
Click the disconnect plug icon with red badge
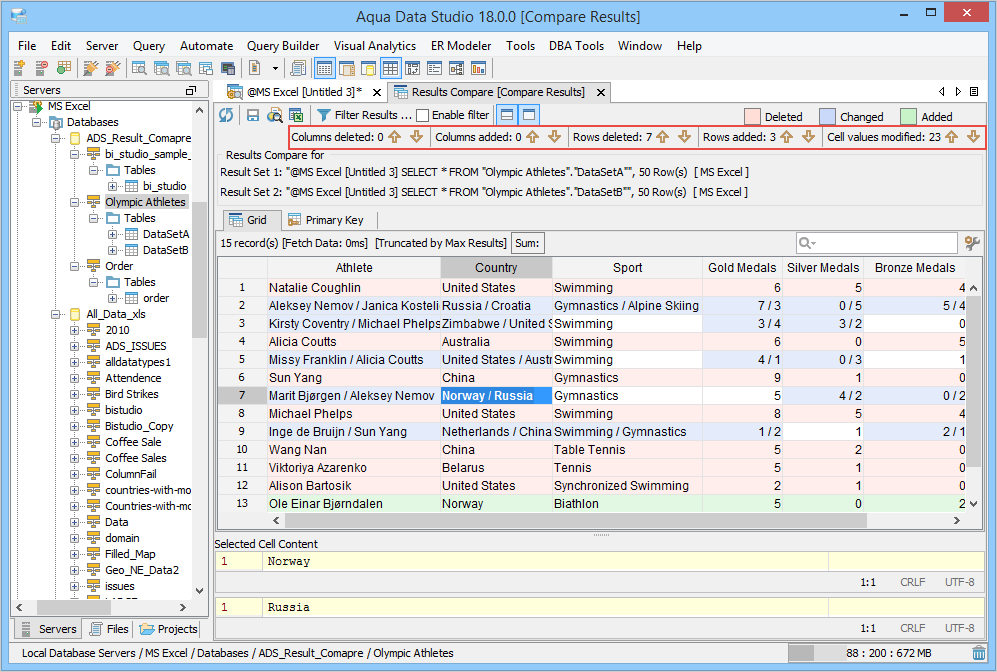[113, 67]
